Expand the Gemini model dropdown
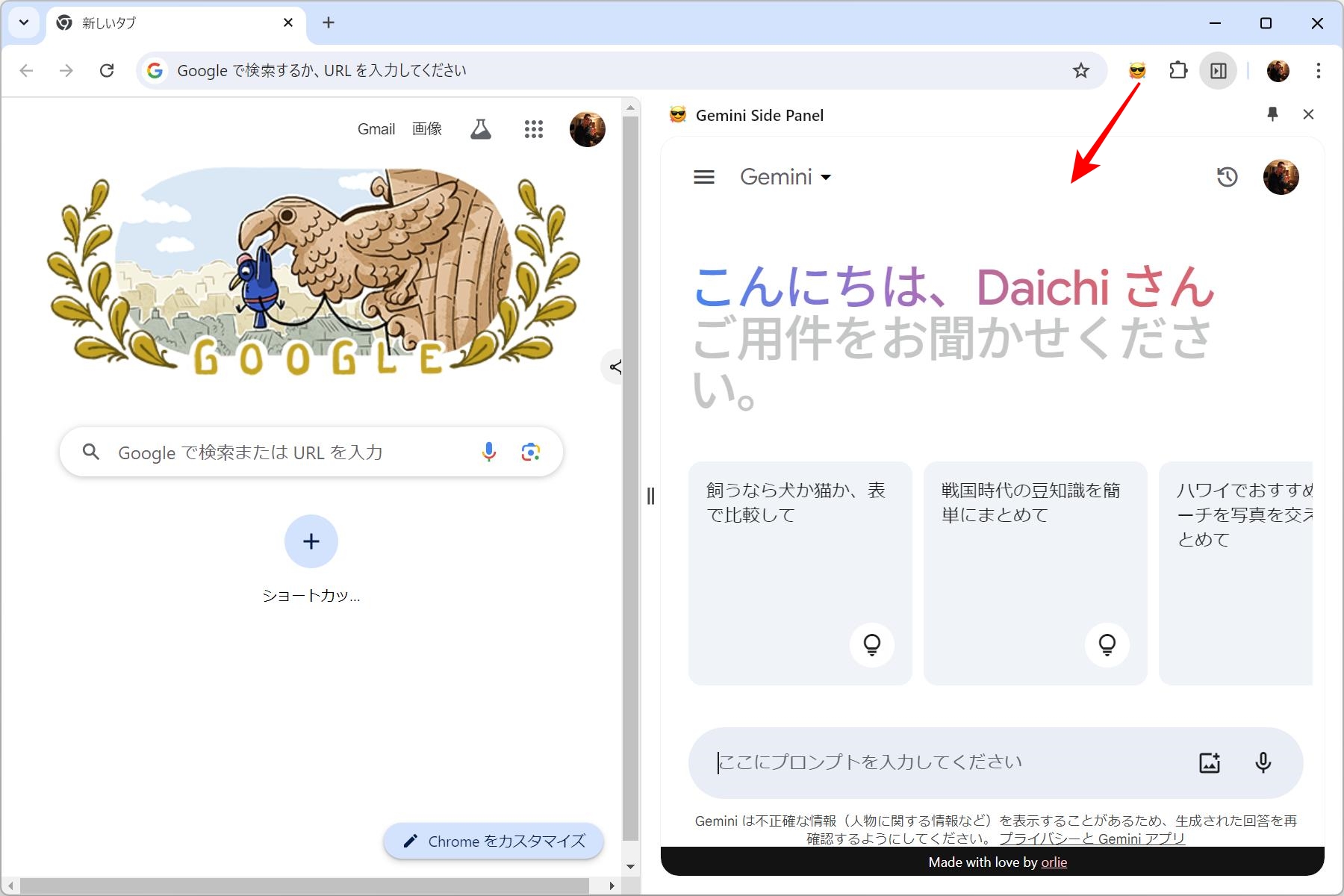Viewport: 1344px width, 896px height. [x=785, y=177]
